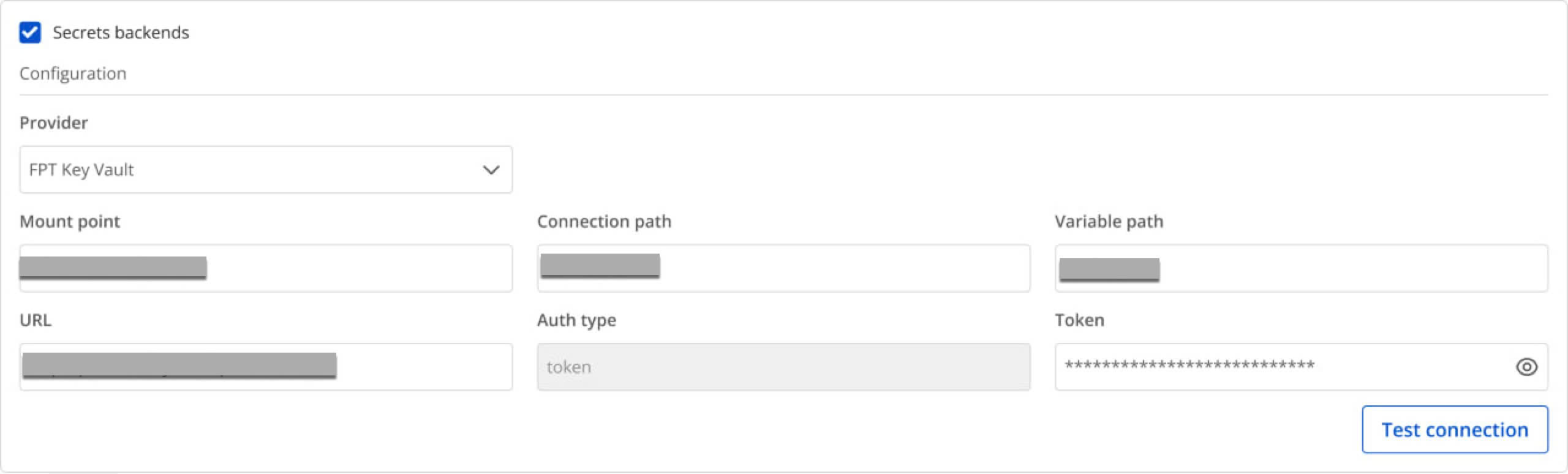1568x474 pixels.
Task: Click the URL field label
Action: coord(36,320)
